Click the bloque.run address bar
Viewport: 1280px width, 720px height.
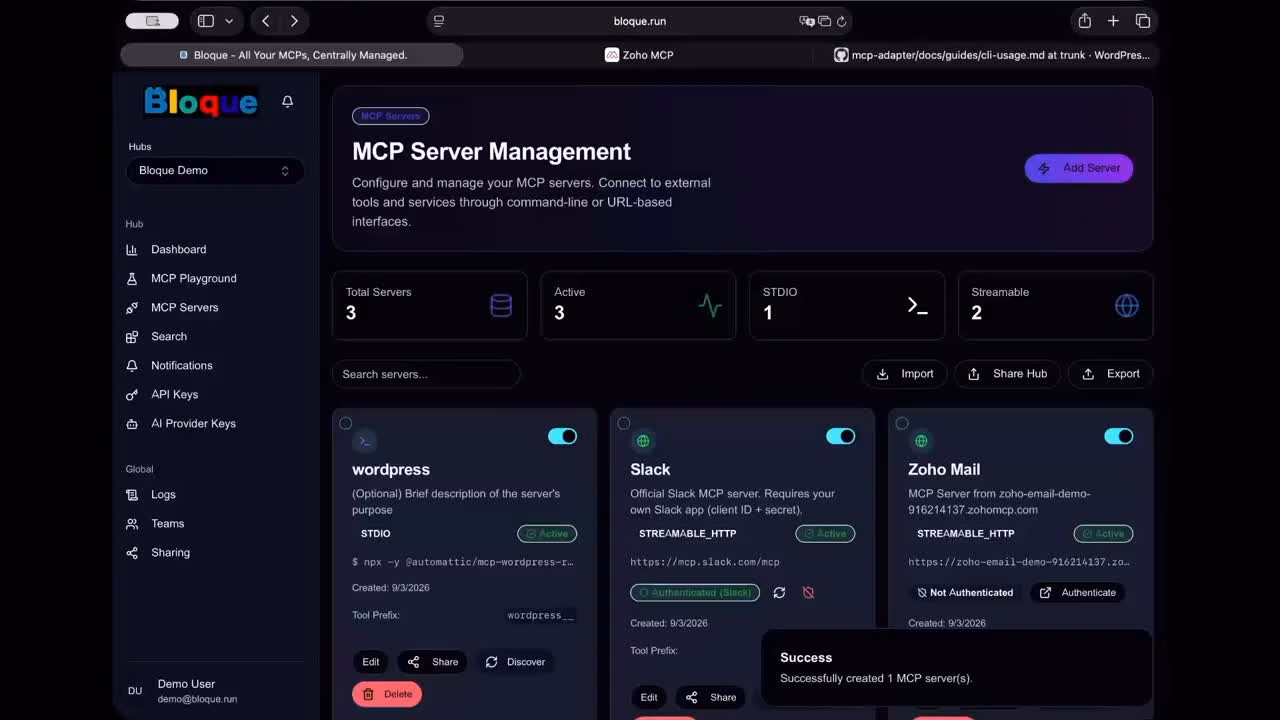point(640,21)
